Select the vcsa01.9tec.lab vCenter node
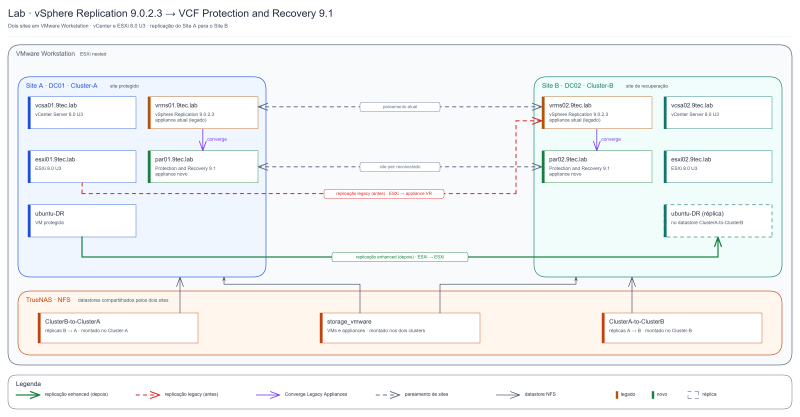The width and height of the screenshot is (800, 417). click(x=82, y=112)
